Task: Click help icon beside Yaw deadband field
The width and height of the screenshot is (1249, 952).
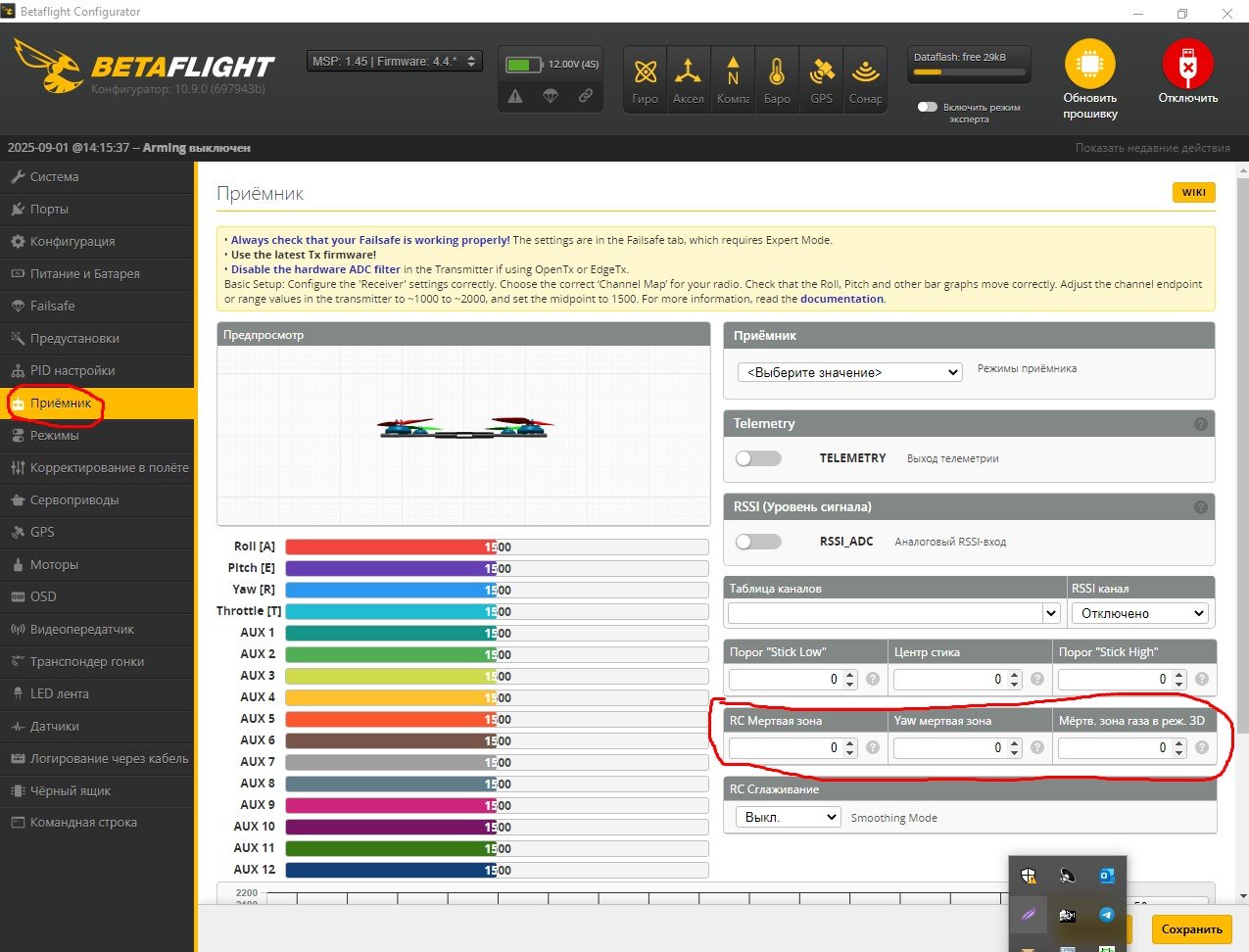Action: (1037, 747)
